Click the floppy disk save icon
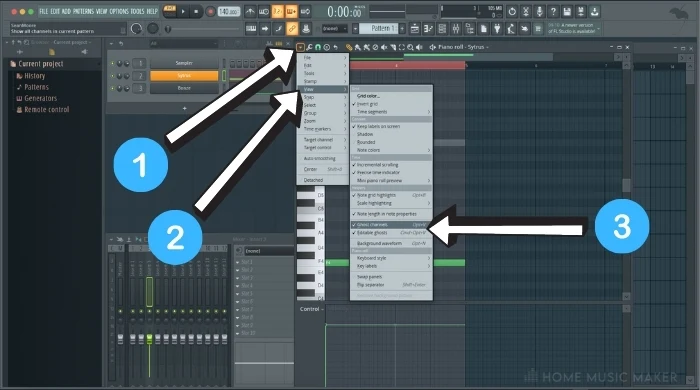Screen dimensions: 700x390 click(567, 12)
